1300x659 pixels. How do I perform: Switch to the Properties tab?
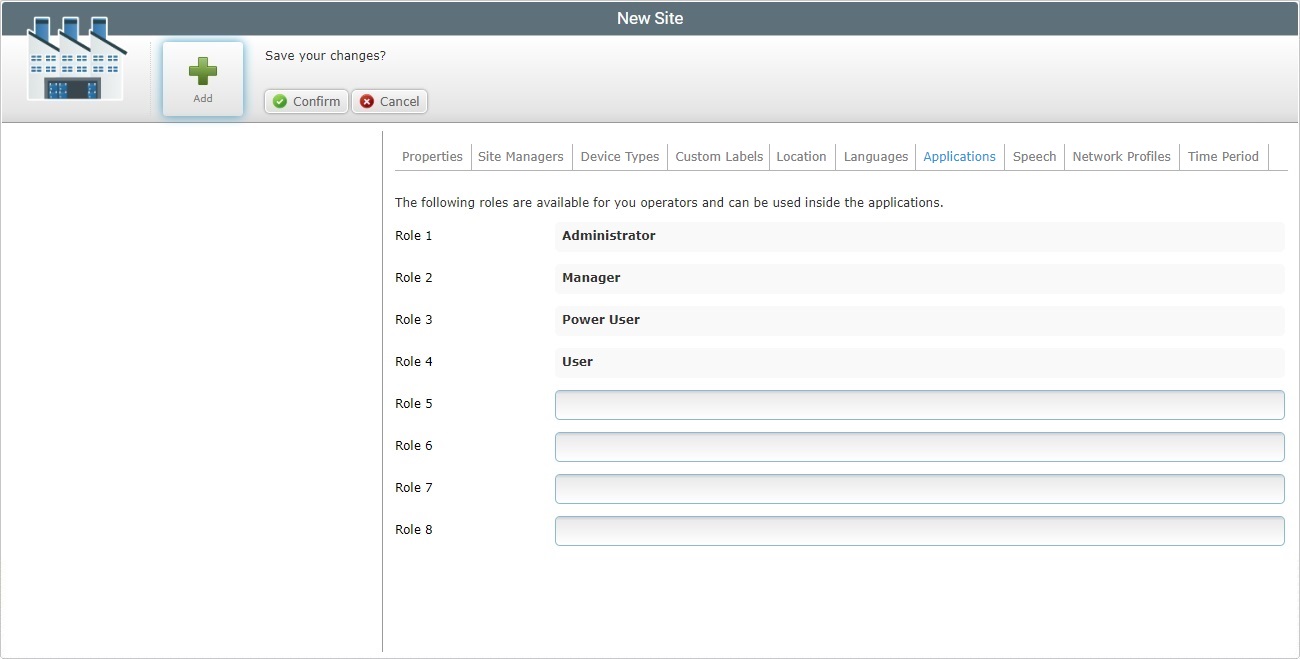(x=431, y=156)
